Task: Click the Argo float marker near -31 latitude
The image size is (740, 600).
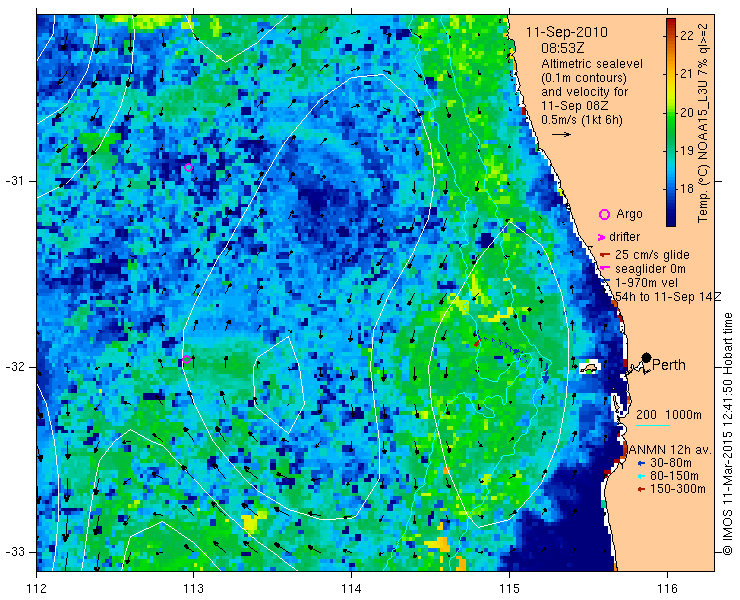Action: (x=188, y=168)
